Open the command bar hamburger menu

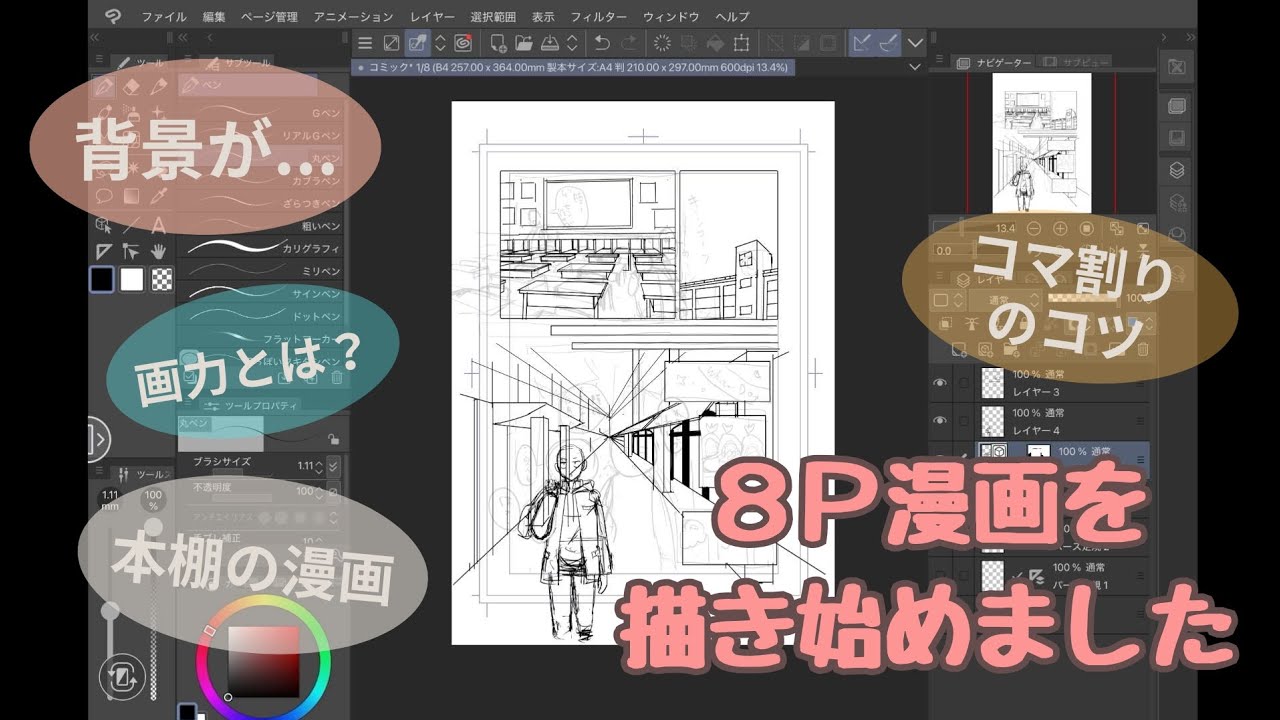tap(366, 43)
